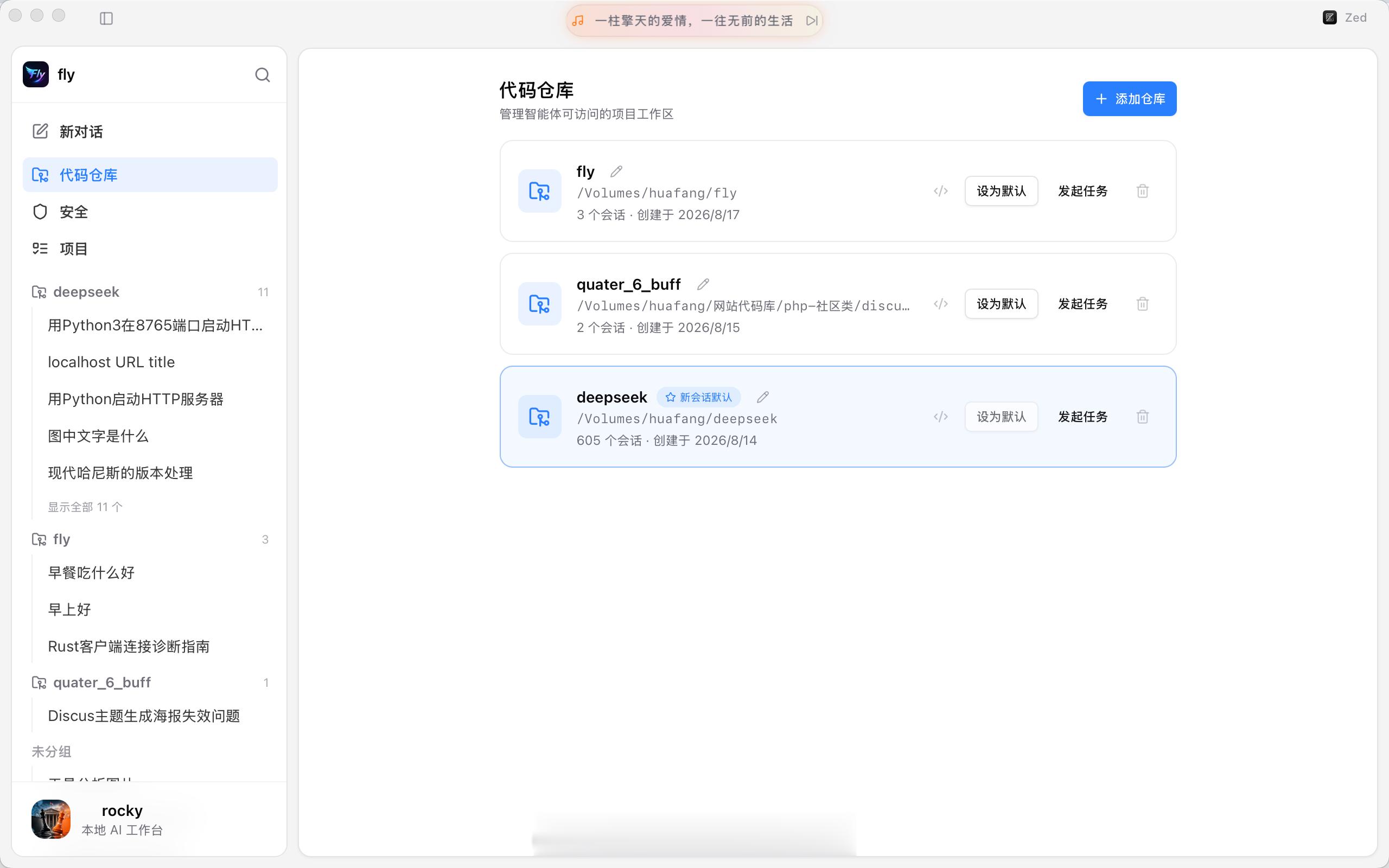Click the 代码仓库 page heading
Viewport: 1389px width, 868px height.
click(x=536, y=90)
